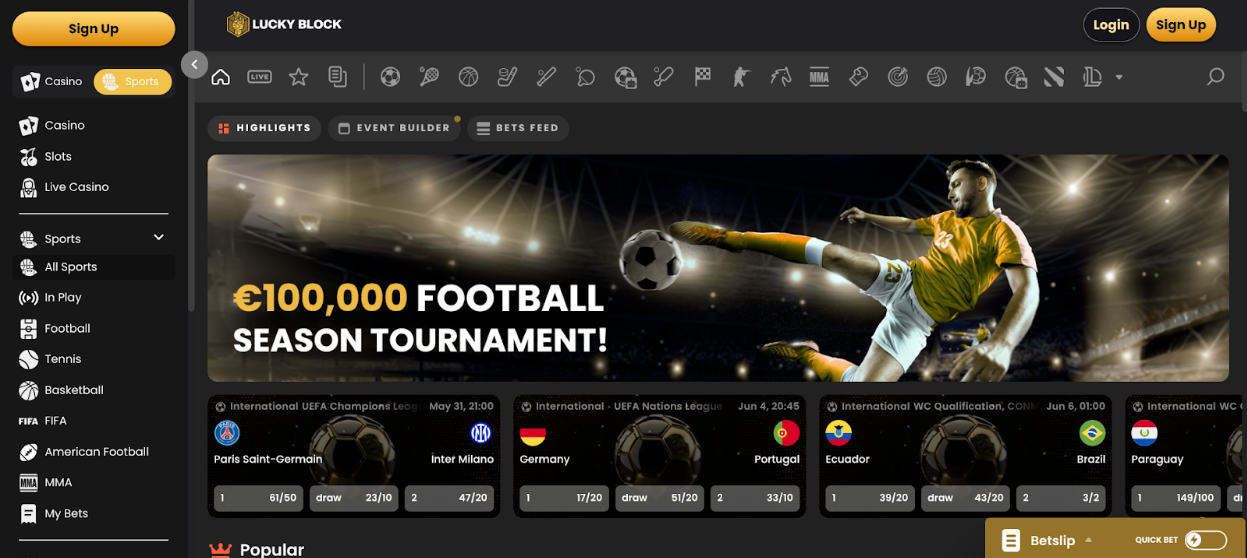Switch to the Sports mode pill
This screenshot has height=558, width=1247.
(x=132, y=82)
